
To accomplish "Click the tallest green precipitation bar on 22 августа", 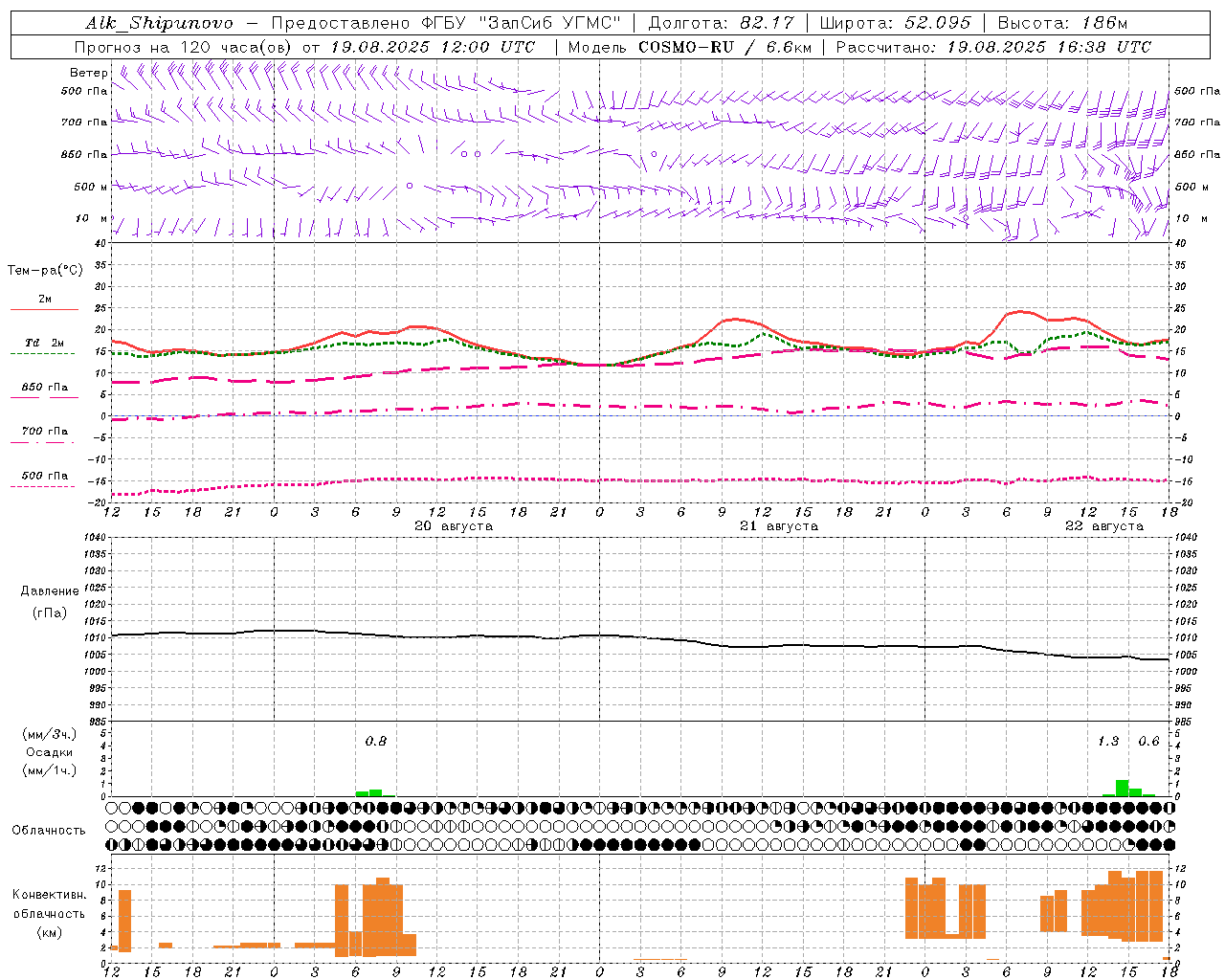I will [x=1122, y=789].
